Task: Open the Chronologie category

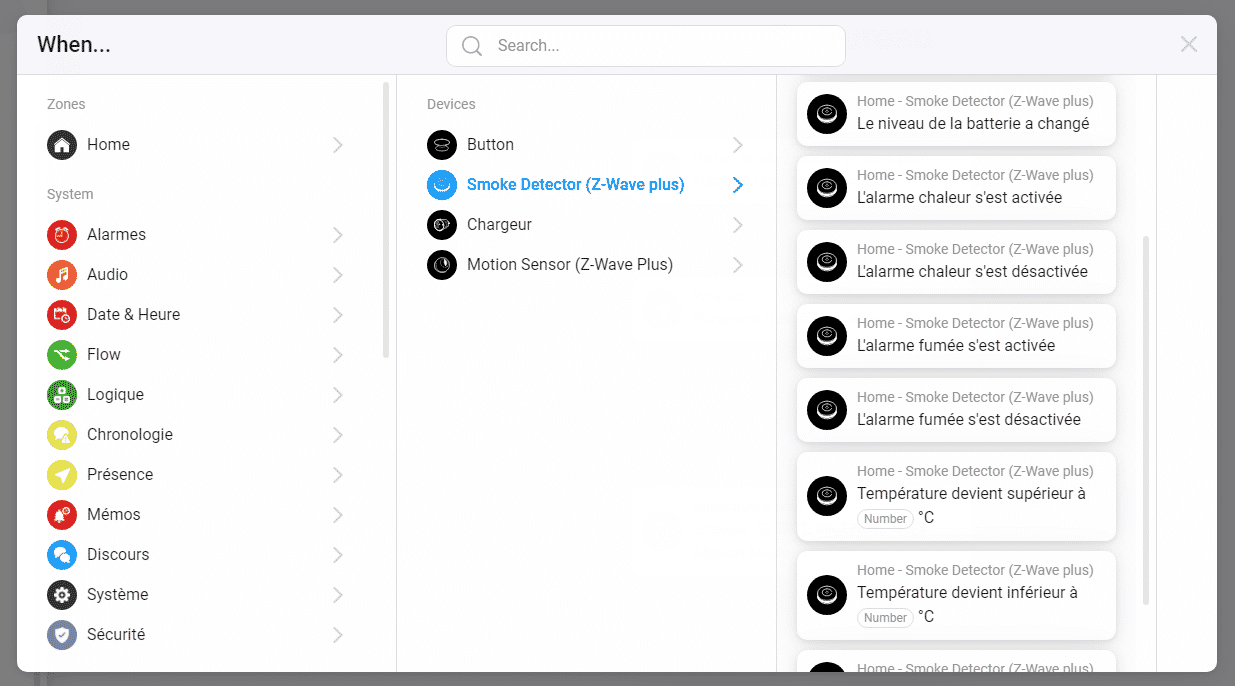Action: pos(196,435)
